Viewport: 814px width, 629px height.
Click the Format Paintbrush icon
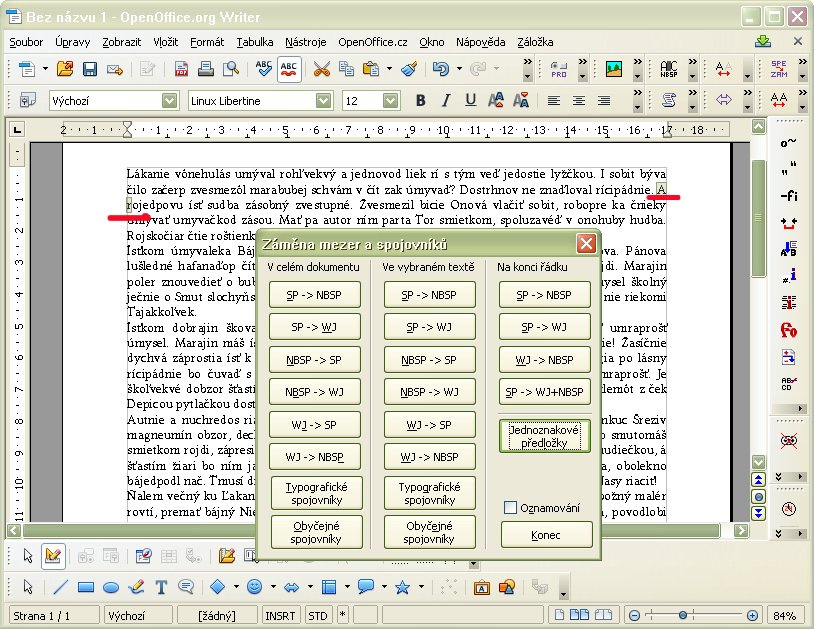[410, 69]
